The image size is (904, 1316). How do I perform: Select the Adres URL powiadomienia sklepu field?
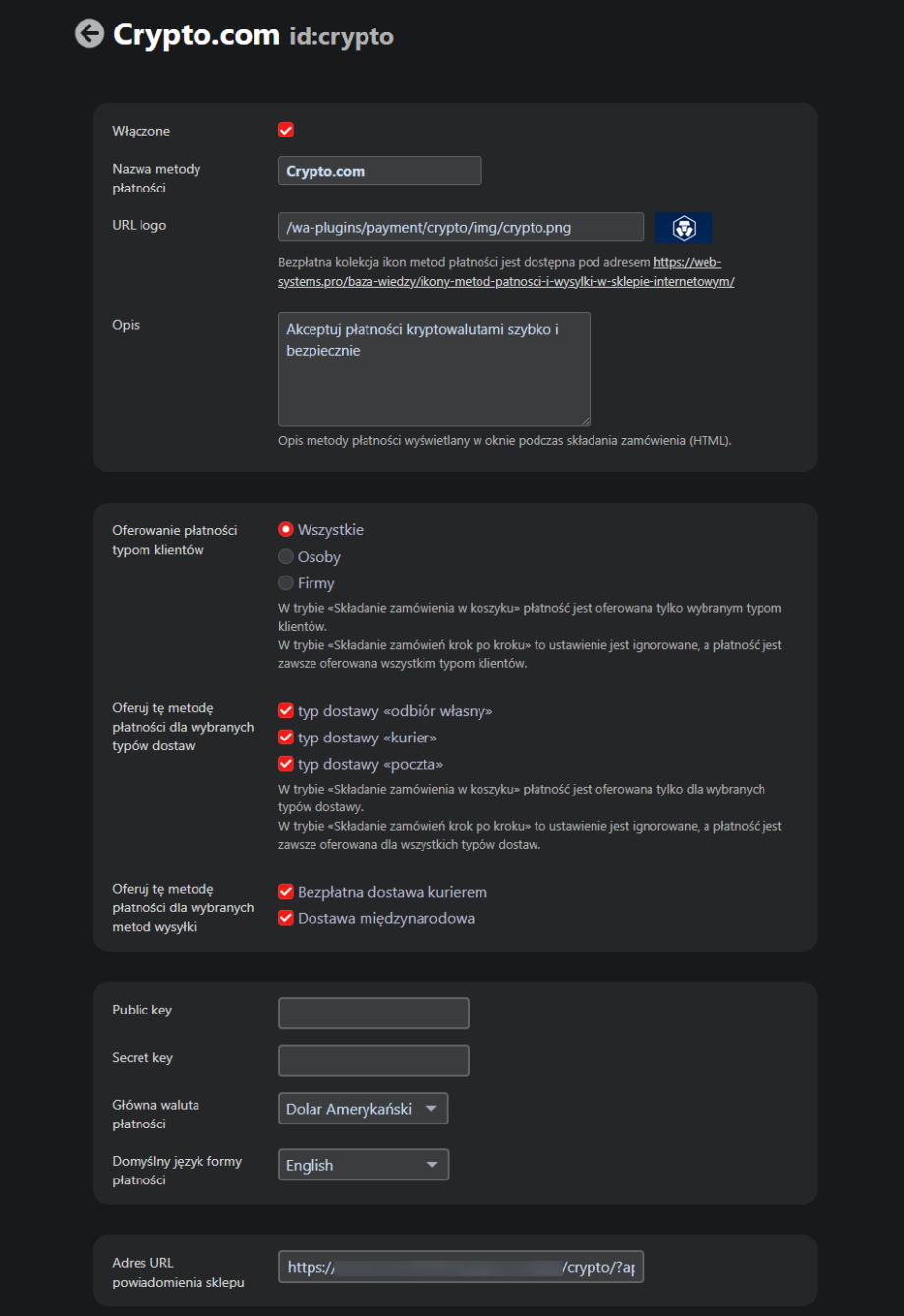[460, 1267]
